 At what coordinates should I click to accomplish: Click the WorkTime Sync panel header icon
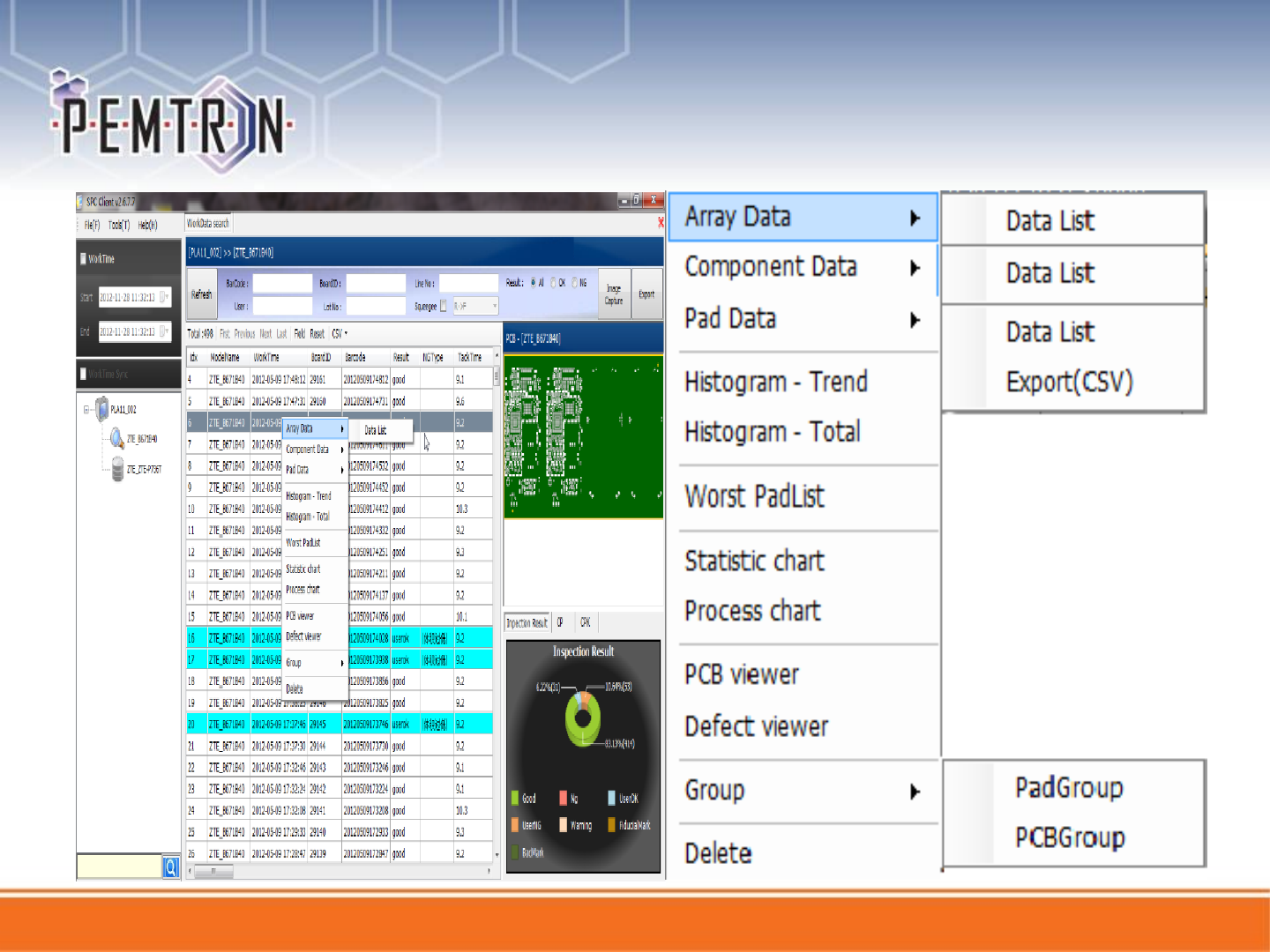[x=84, y=374]
